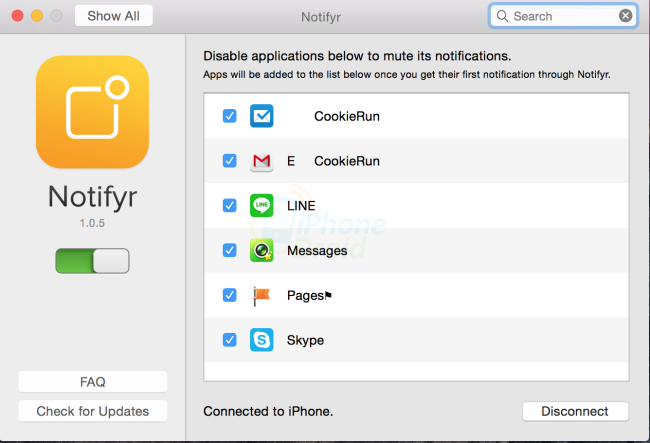Uncheck the blue mail icon row checkbox
The width and height of the screenshot is (650, 443).
[230, 116]
